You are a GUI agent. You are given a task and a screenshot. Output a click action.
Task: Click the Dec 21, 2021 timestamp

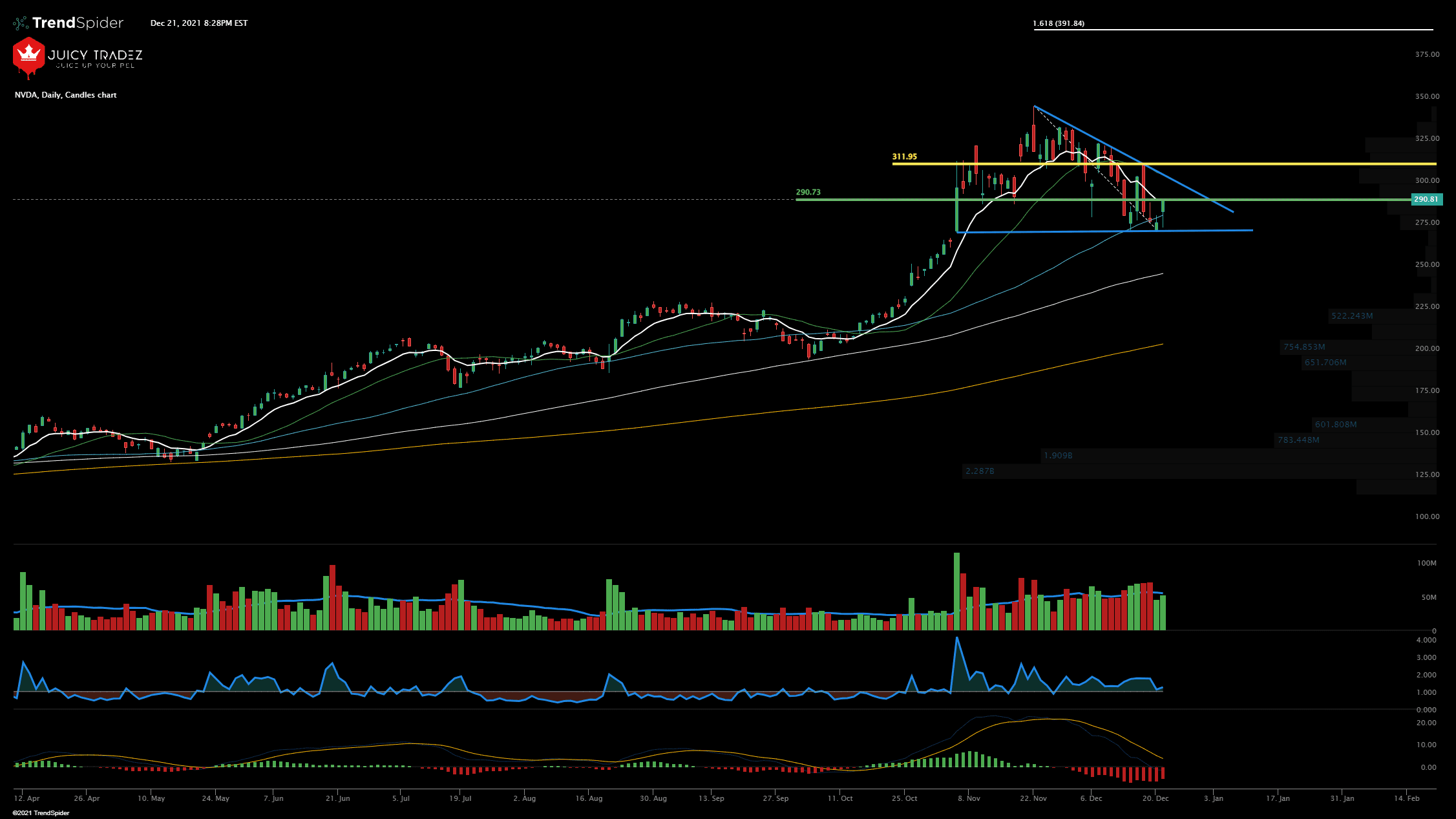pos(199,23)
